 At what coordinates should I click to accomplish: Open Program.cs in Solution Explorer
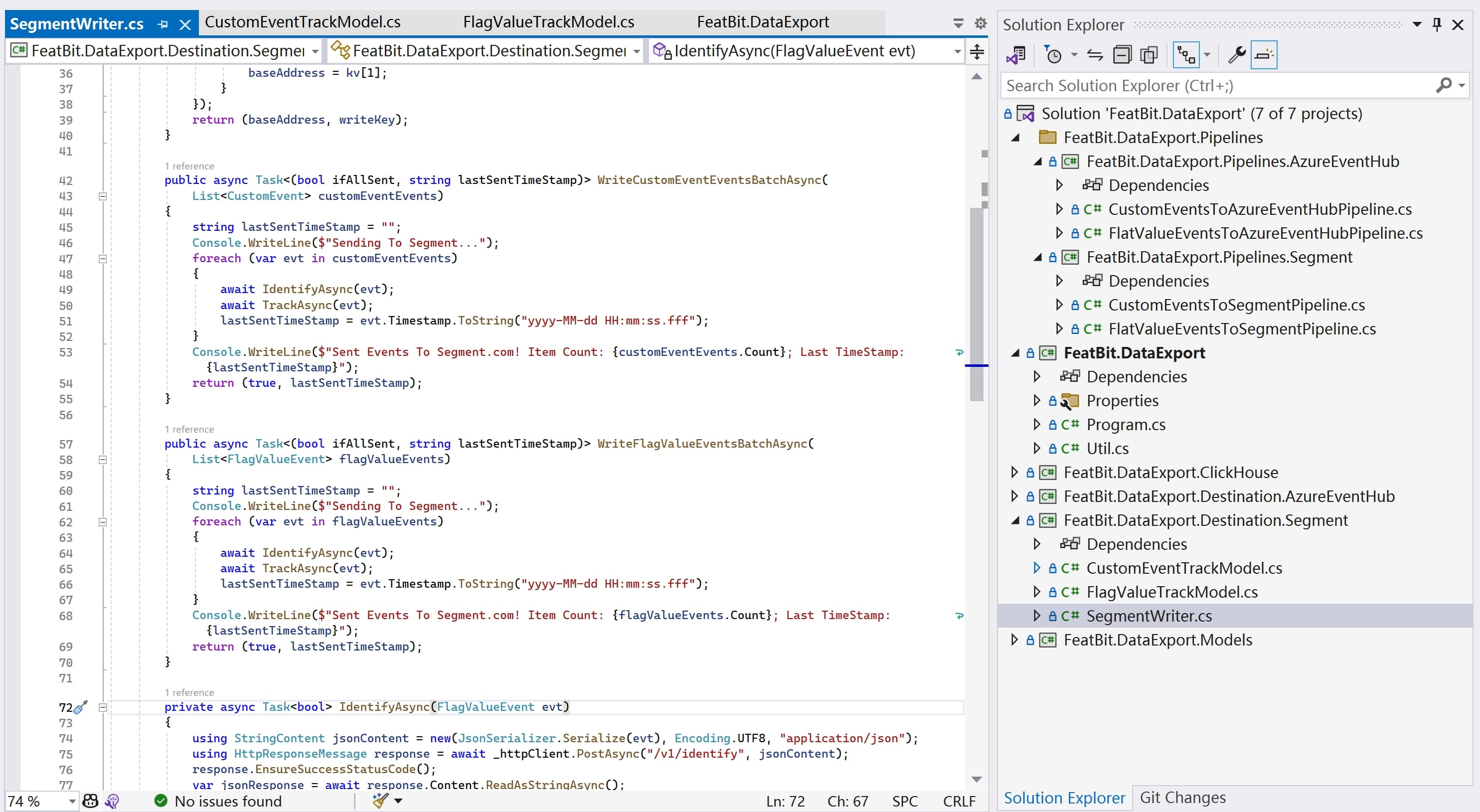(1126, 425)
